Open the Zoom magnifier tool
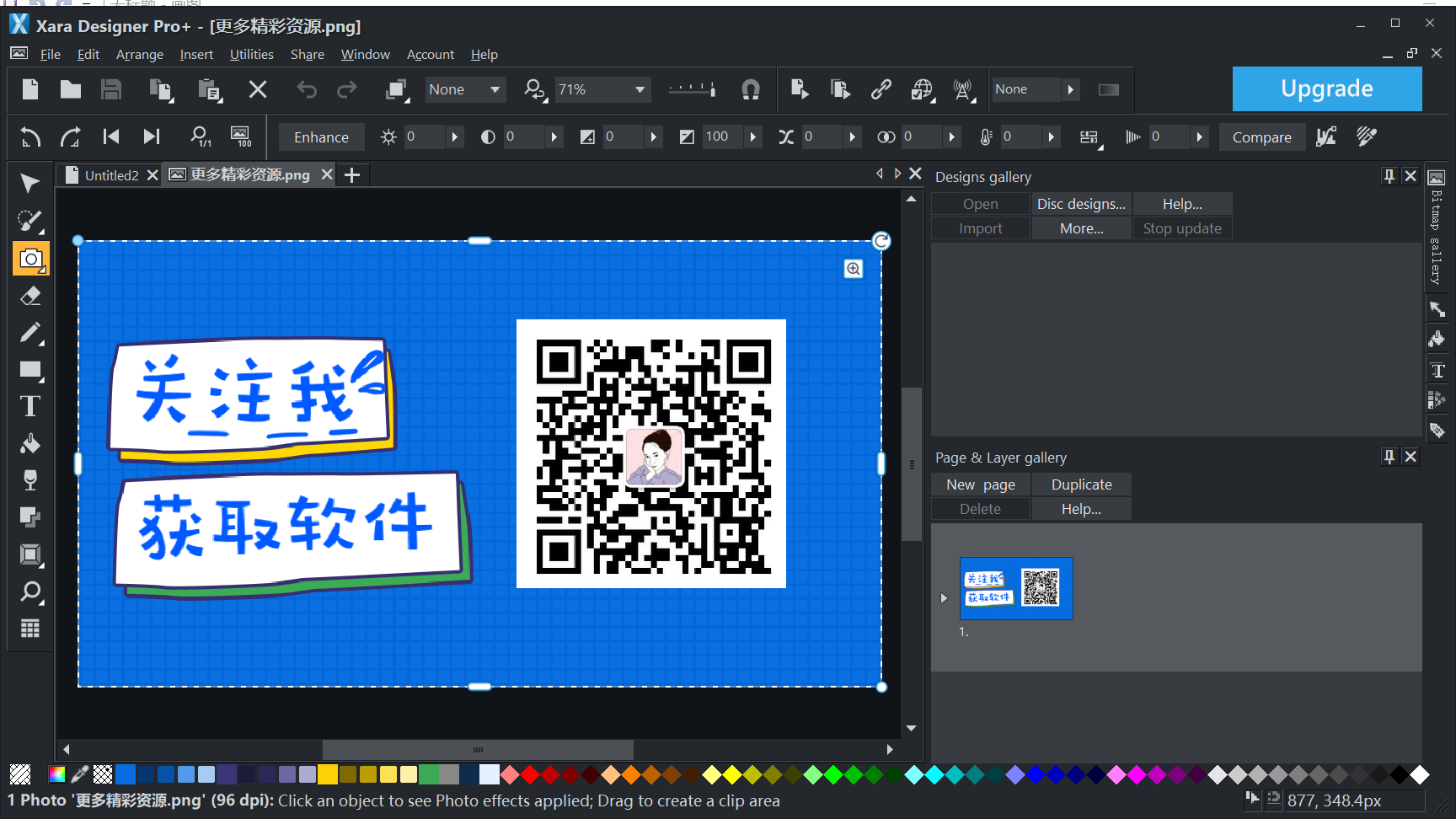 pos(30,591)
